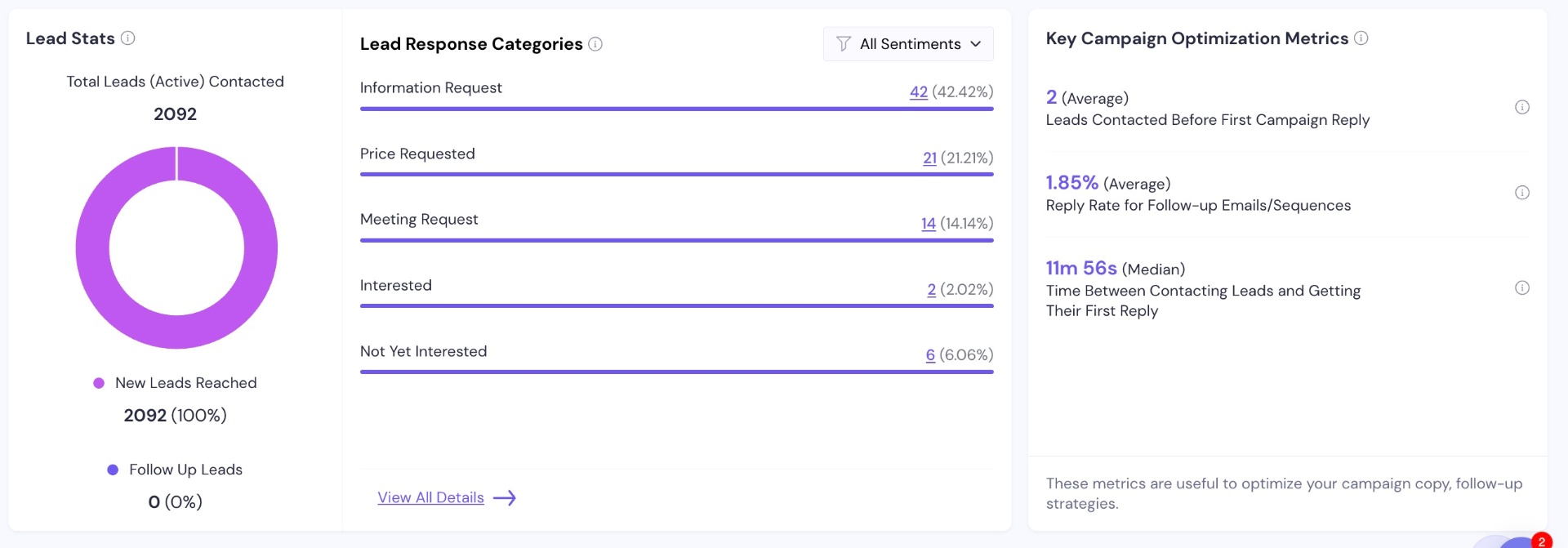This screenshot has width=1568, height=548.
Task: Click the Not Yet Interested category label
Action: click(424, 351)
